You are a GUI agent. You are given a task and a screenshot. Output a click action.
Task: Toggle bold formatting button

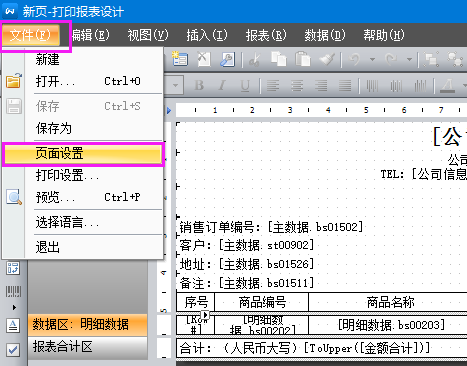(x=199, y=86)
